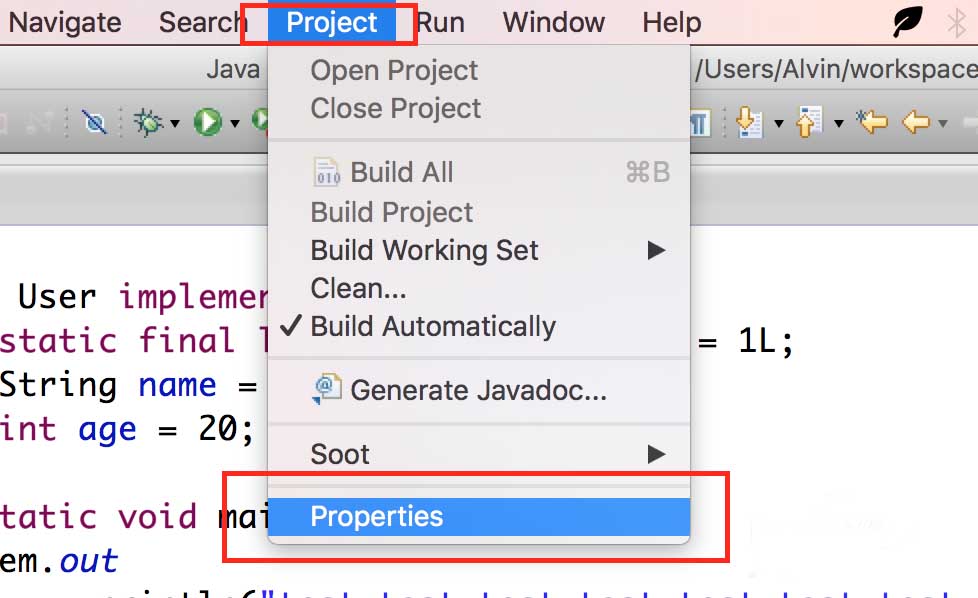Click the Skip All Breakpoints icon

(x=95, y=123)
